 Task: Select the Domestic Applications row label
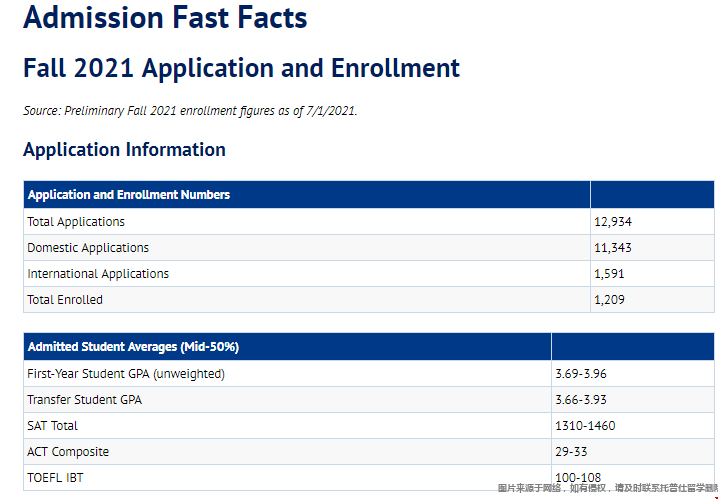pos(88,248)
